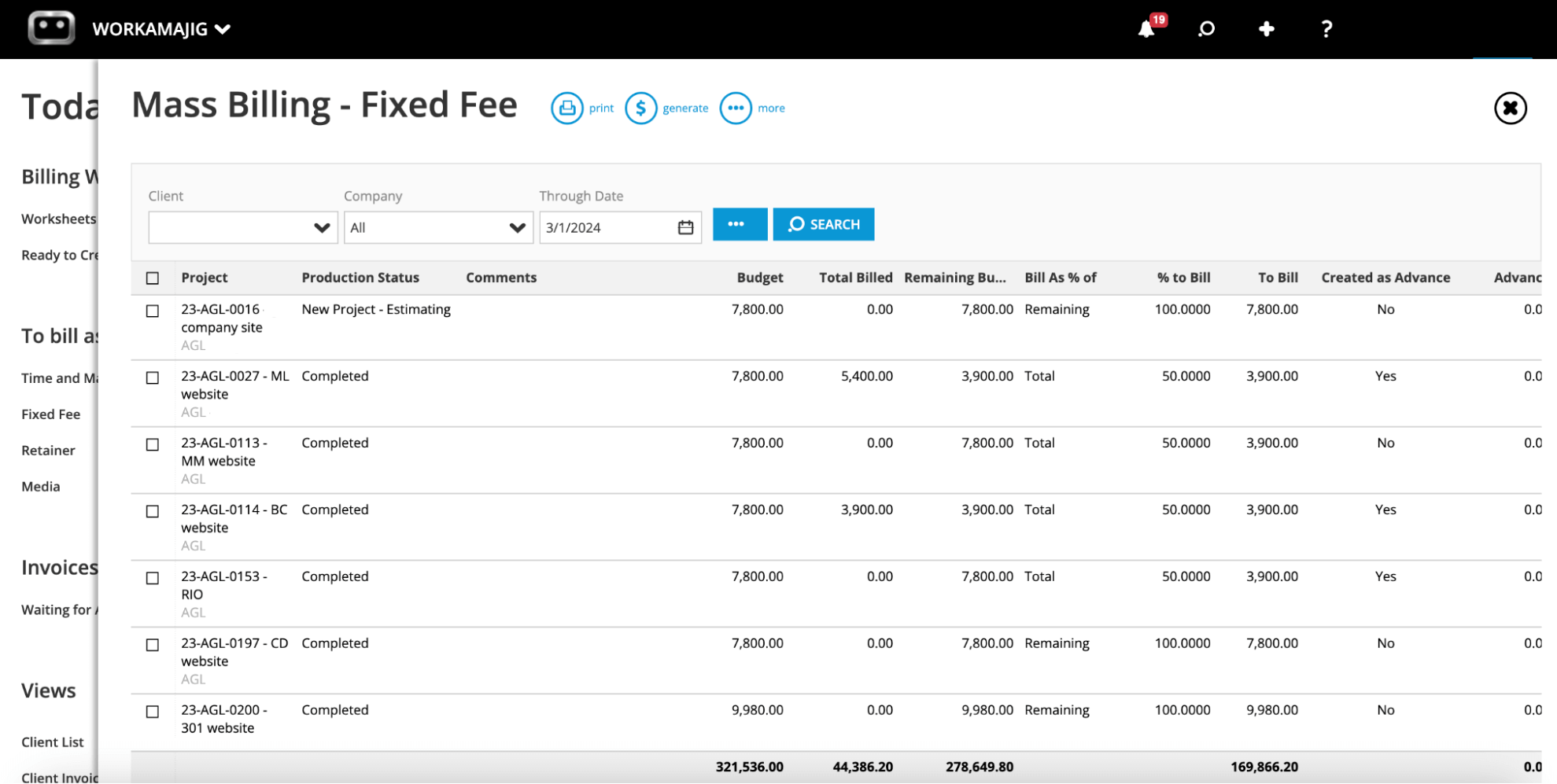Select Retainer in the sidebar
Viewport: 1557px width, 784px height.
tap(48, 450)
